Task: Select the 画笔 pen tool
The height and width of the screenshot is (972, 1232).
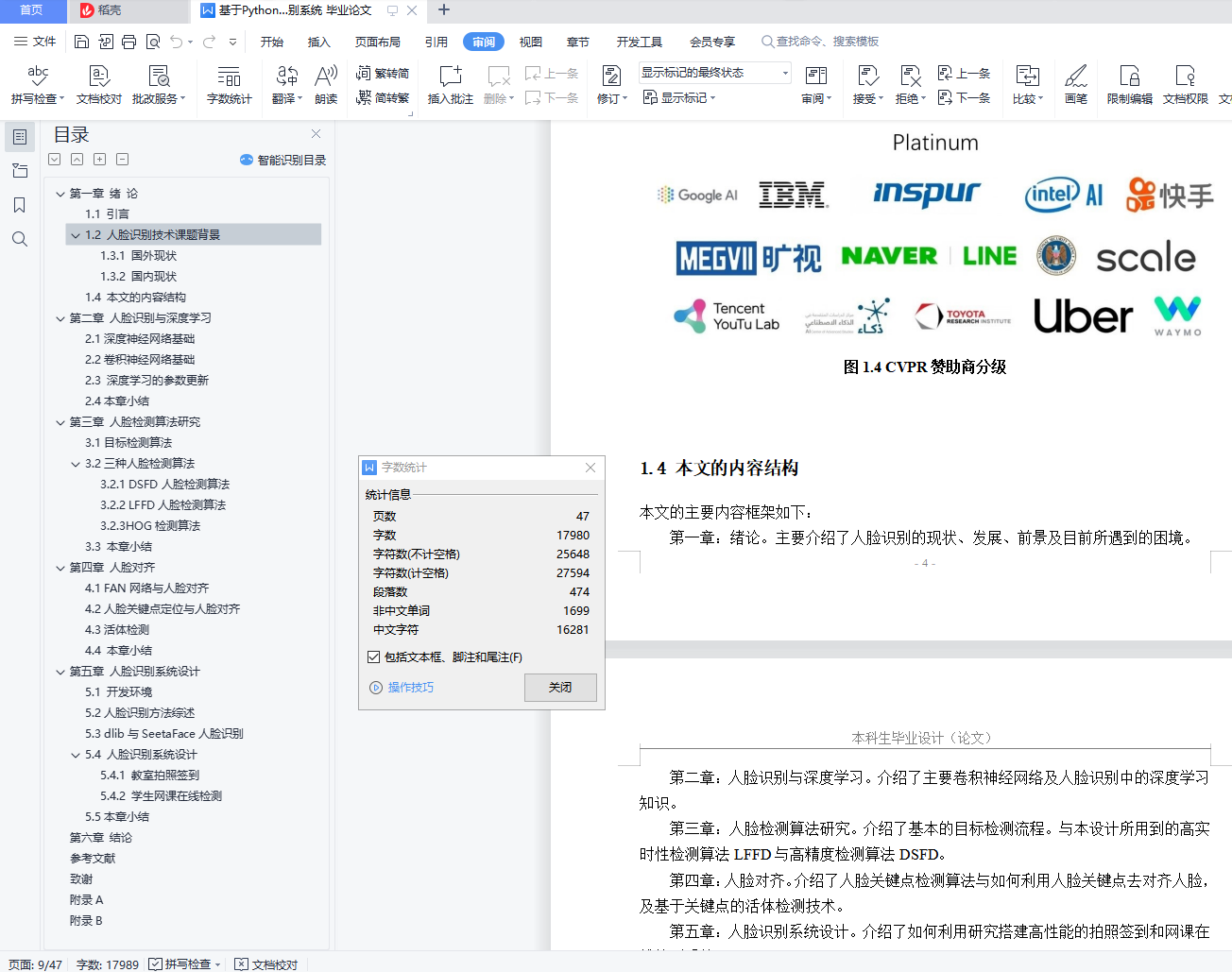Action: [1076, 84]
